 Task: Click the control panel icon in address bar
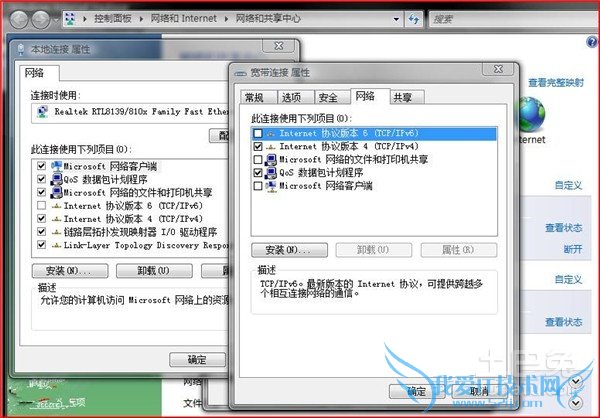click(x=70, y=18)
